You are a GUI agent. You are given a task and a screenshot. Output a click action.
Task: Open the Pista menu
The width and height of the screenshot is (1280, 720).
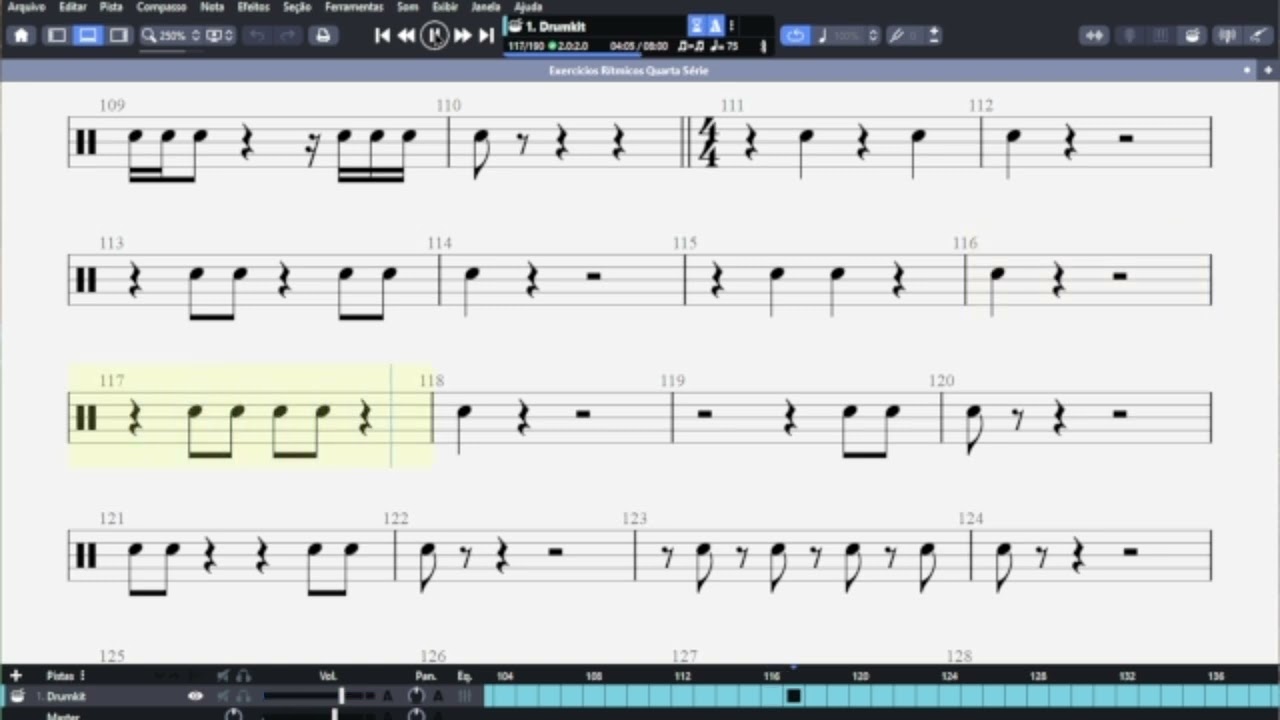(x=111, y=7)
